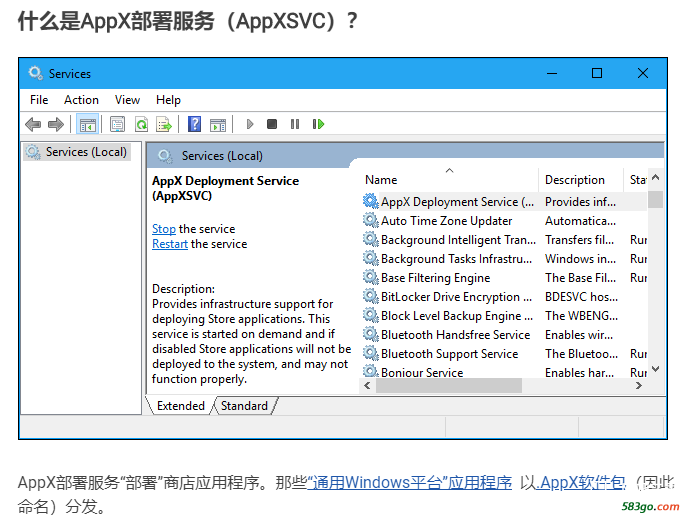Select Block Level Backup Engine row
Screen dimensions: 685x522
[504, 316]
